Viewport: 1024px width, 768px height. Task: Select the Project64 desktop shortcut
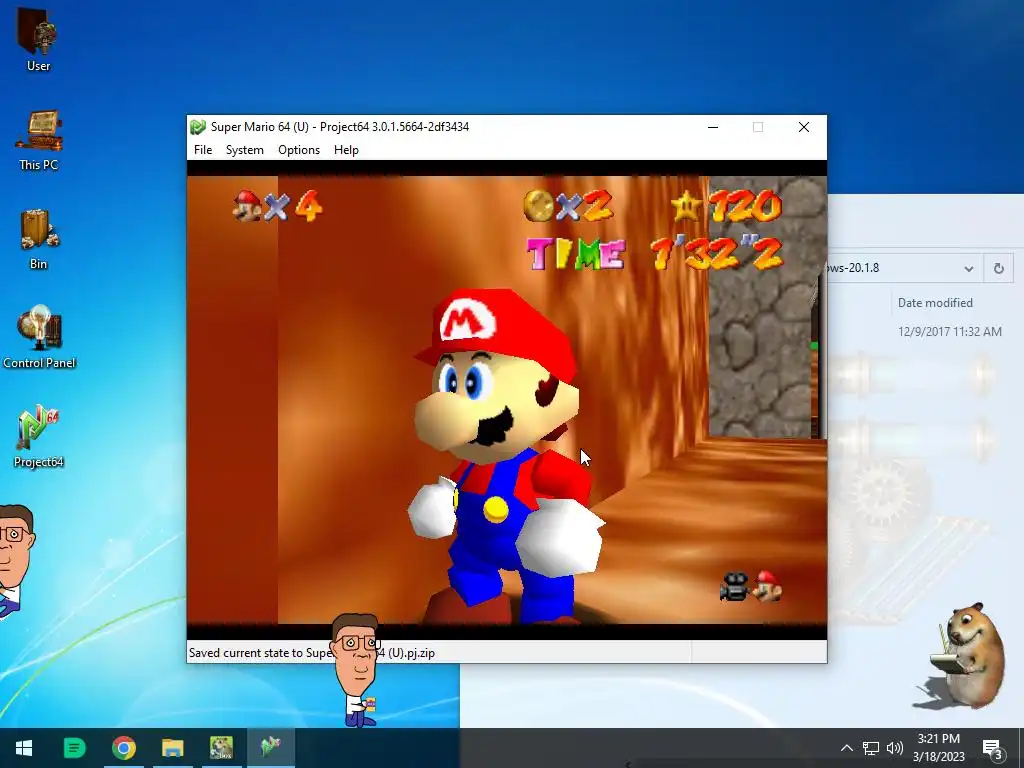click(39, 436)
